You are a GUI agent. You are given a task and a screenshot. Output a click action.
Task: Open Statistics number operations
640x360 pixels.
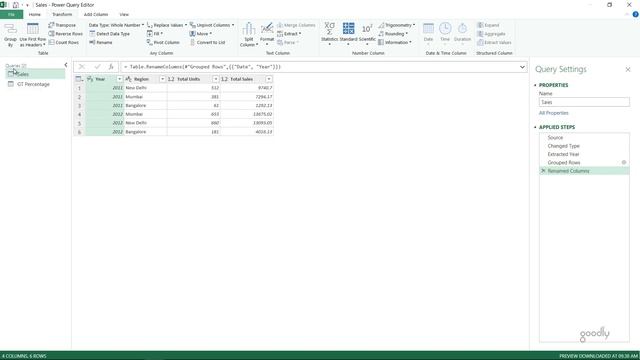(x=329, y=34)
